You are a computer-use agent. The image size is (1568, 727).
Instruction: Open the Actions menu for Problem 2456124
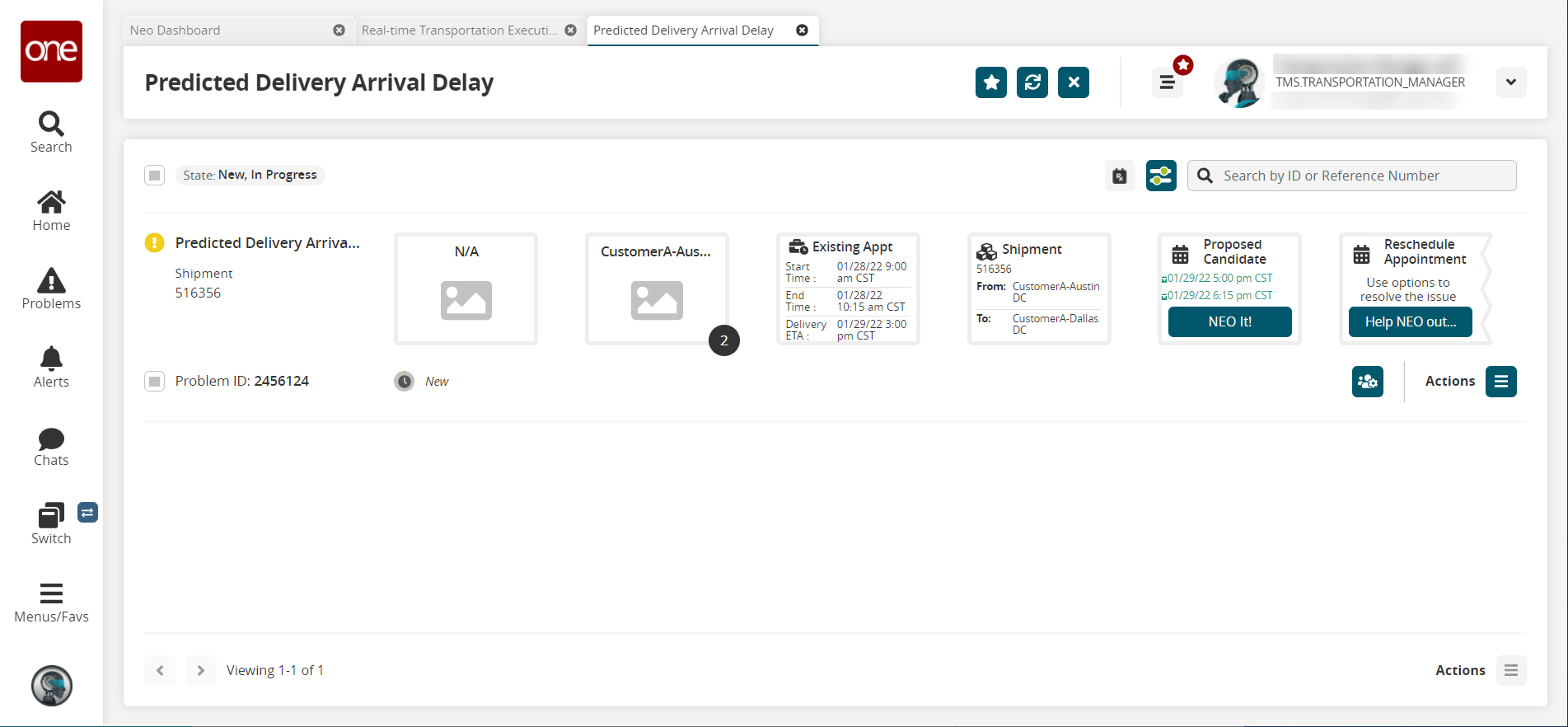[1501, 382]
